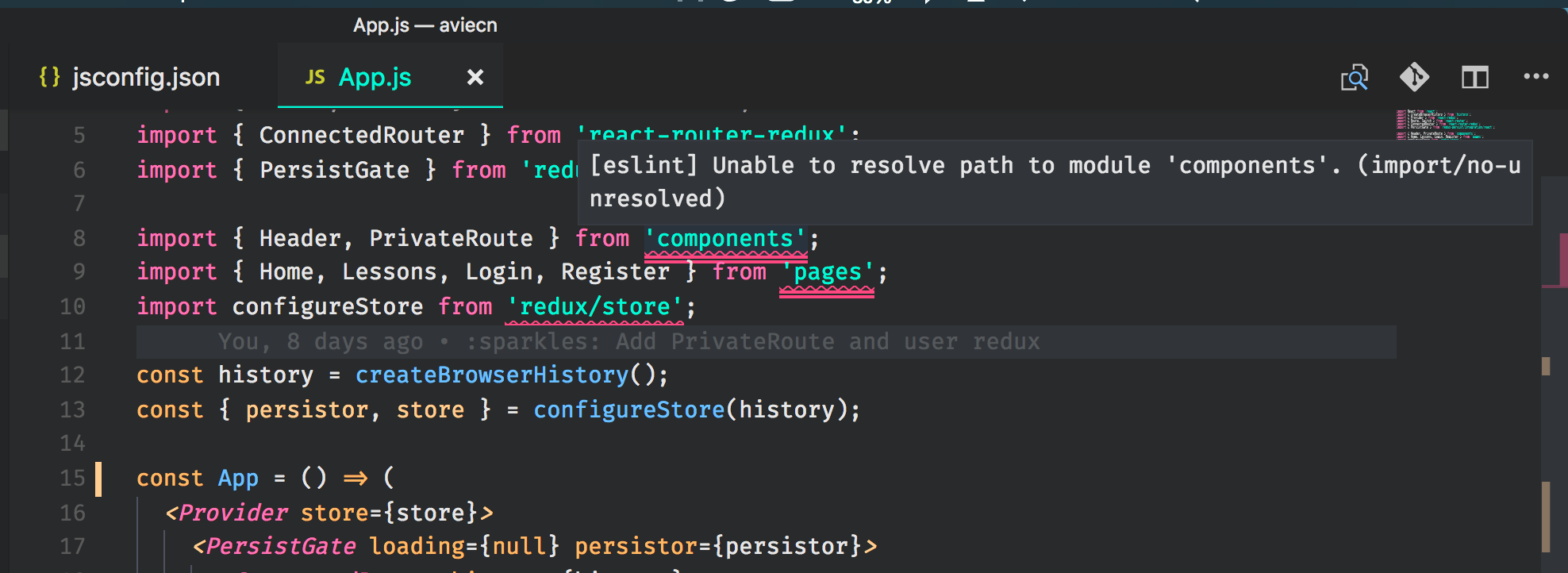This screenshot has width=1568, height=573.
Task: Click line number 15 in the gutter
Action: tap(72, 478)
